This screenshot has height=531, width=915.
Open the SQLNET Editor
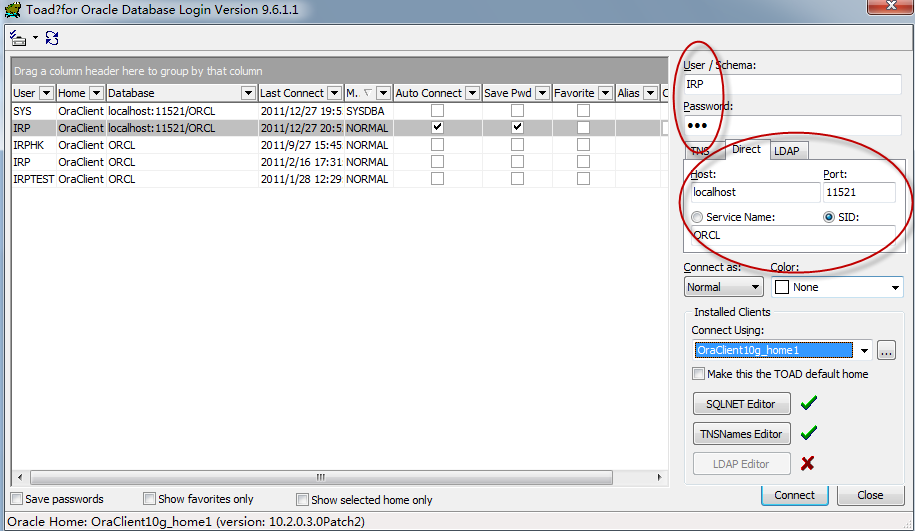point(741,404)
